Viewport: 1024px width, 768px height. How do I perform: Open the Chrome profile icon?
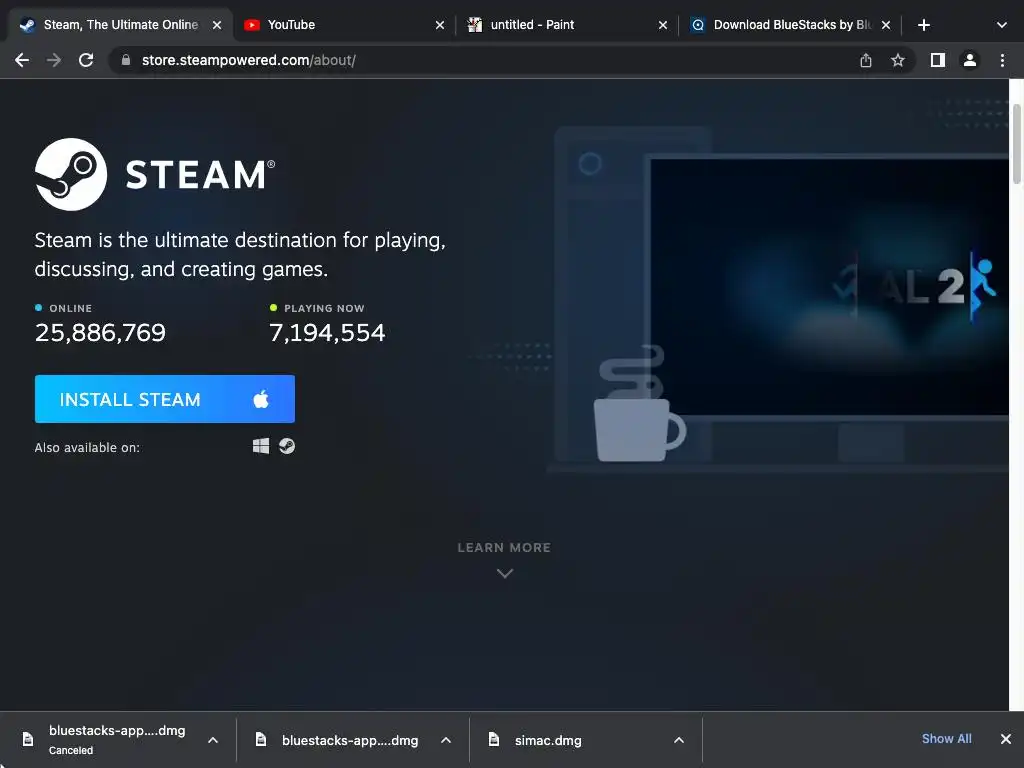tap(970, 60)
